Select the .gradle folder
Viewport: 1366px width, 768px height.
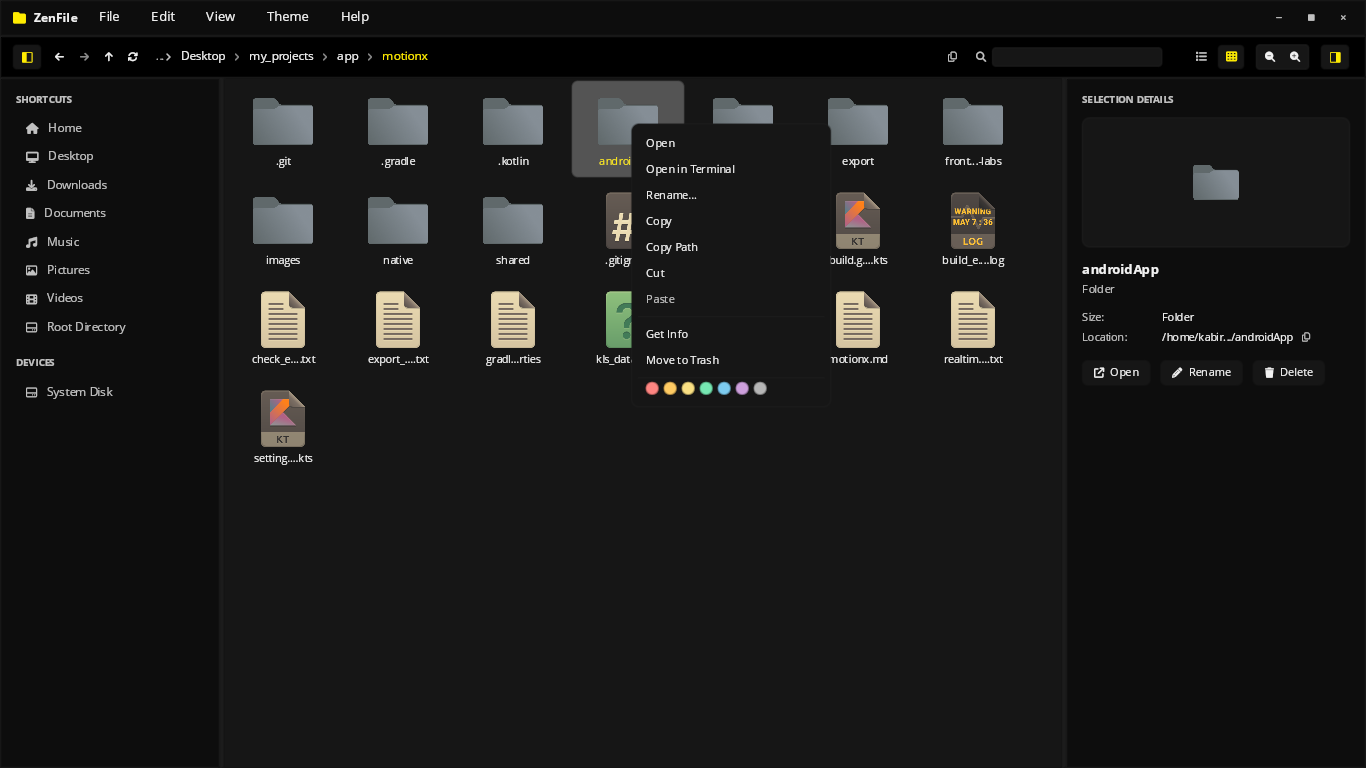398,130
